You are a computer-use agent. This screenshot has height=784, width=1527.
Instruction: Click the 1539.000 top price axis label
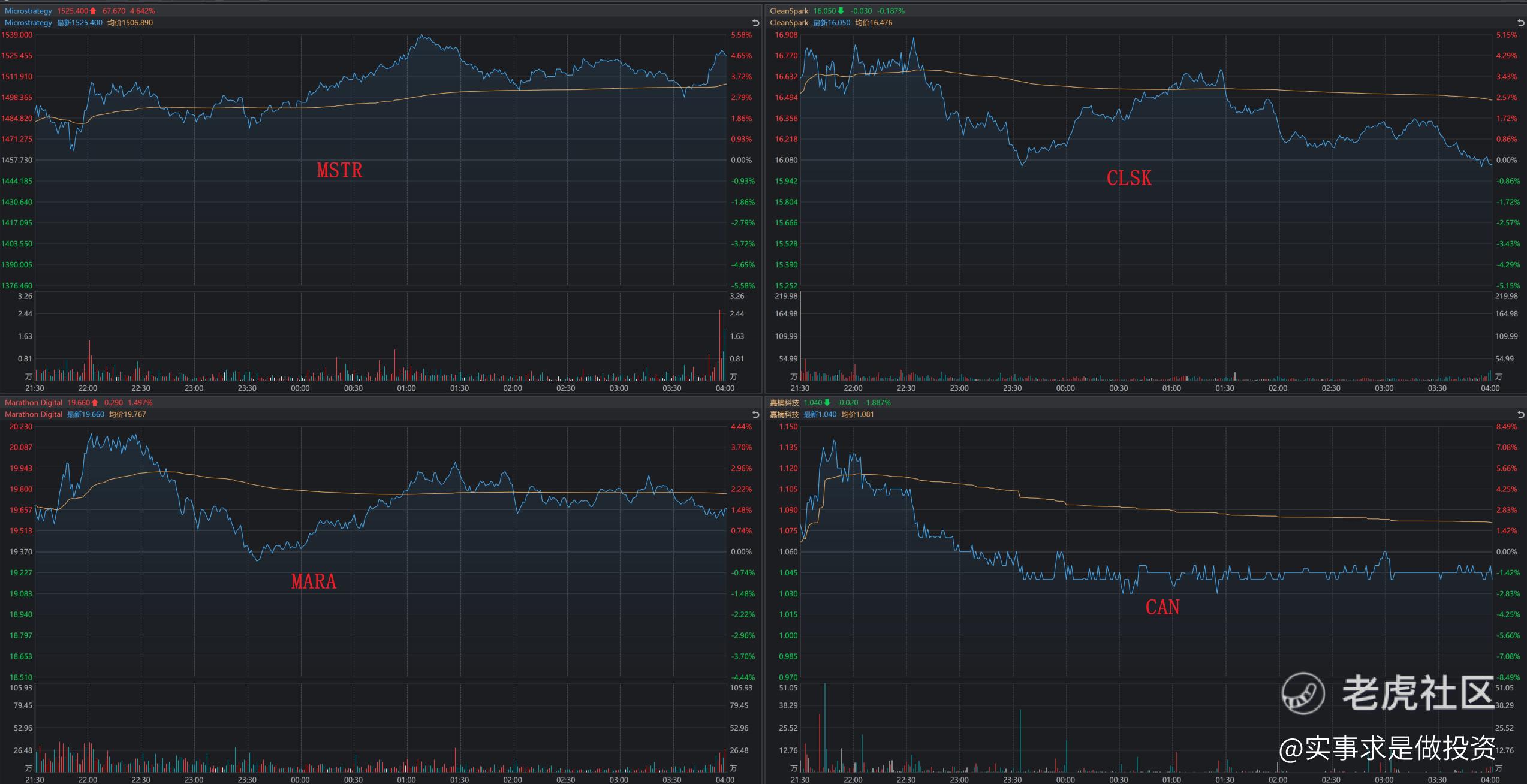coord(17,35)
